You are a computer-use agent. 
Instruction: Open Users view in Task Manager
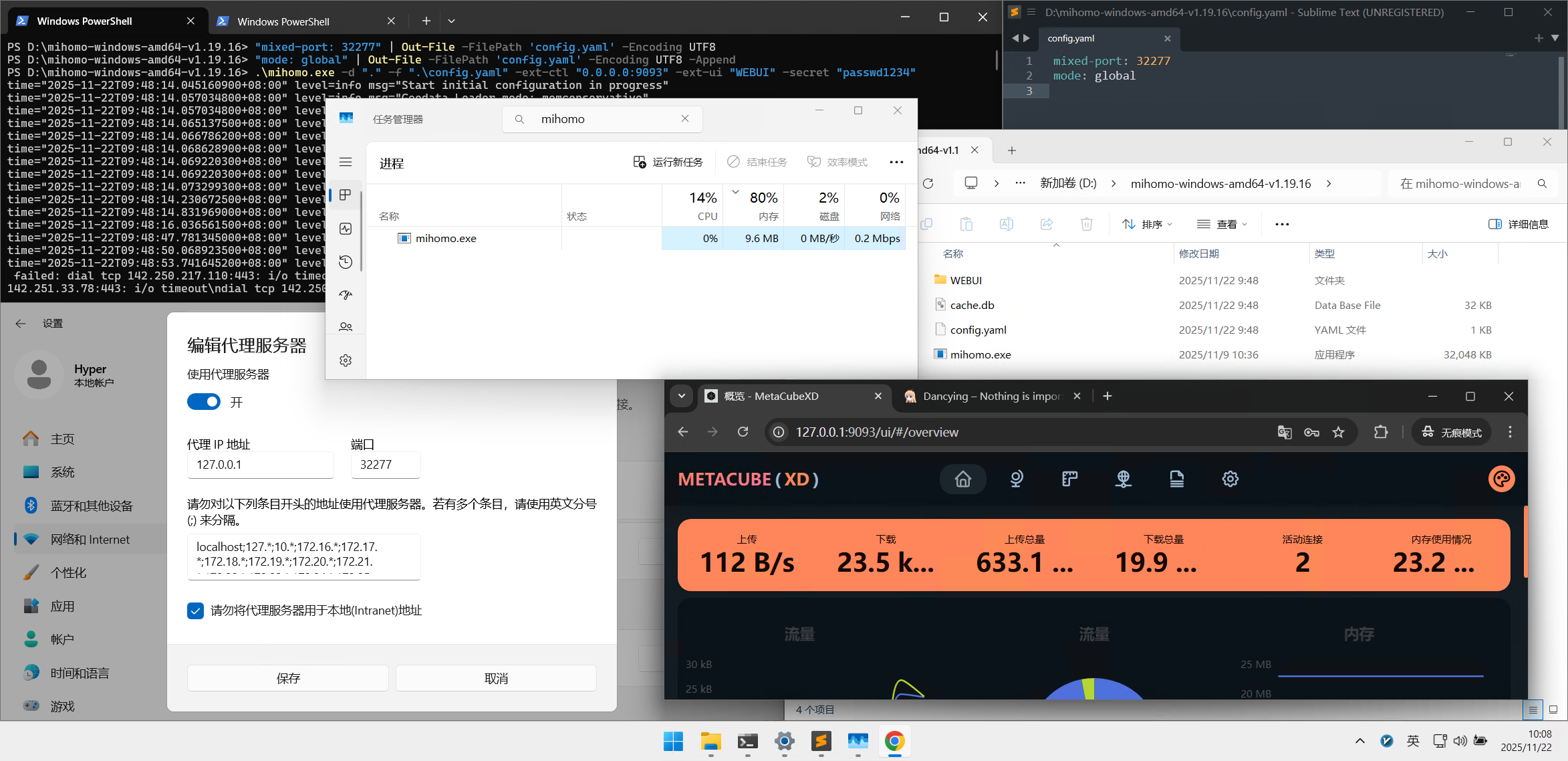click(x=346, y=326)
